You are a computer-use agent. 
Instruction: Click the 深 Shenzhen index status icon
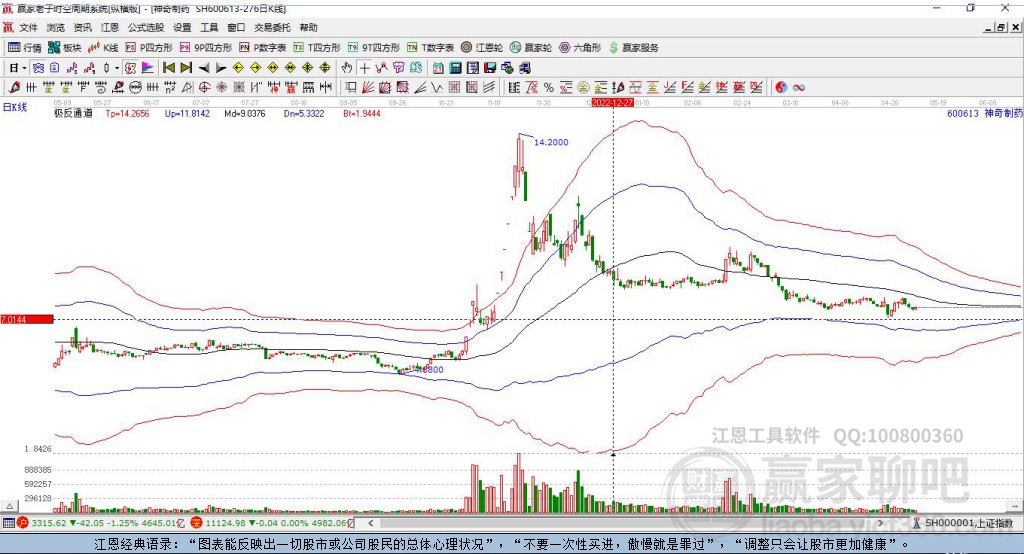pos(197,523)
